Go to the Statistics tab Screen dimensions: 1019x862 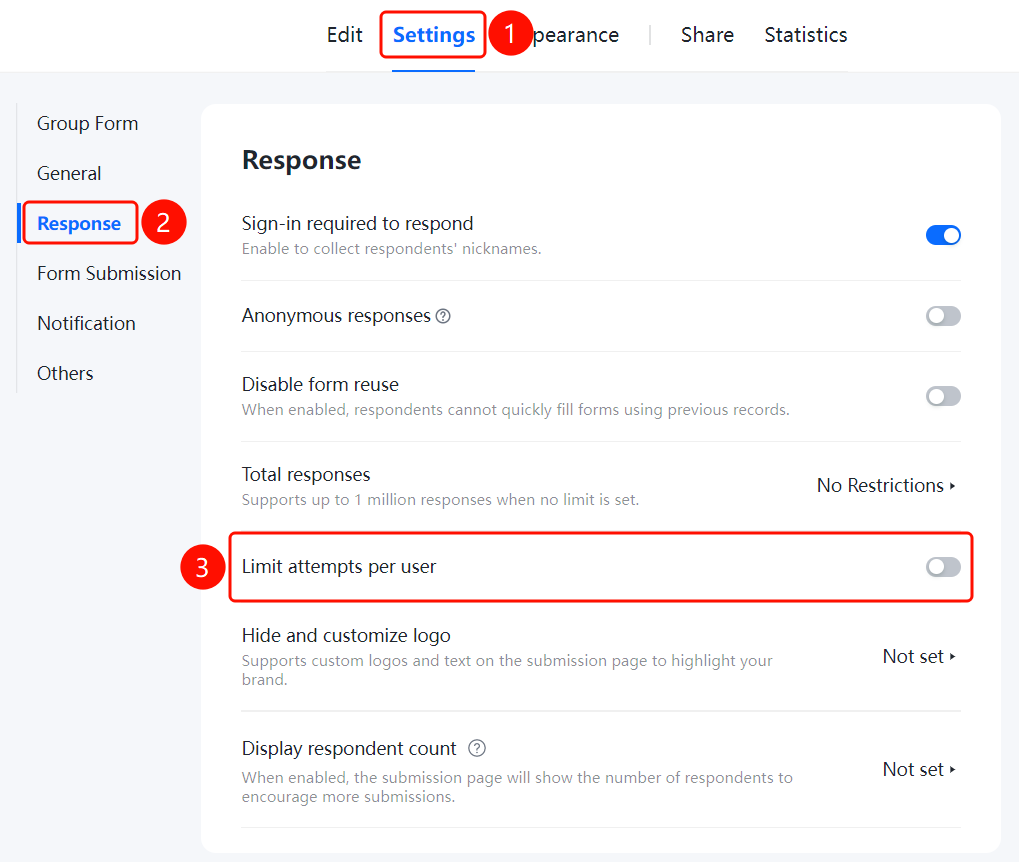pyautogui.click(x=805, y=34)
